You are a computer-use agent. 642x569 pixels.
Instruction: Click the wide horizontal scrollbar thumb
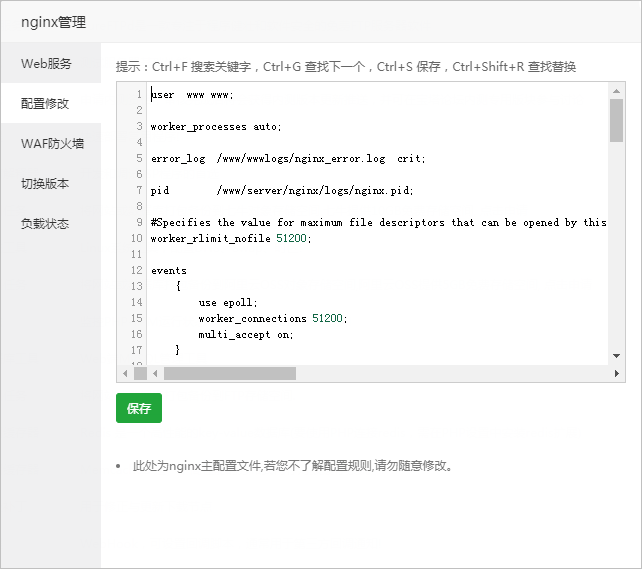[x=230, y=373]
